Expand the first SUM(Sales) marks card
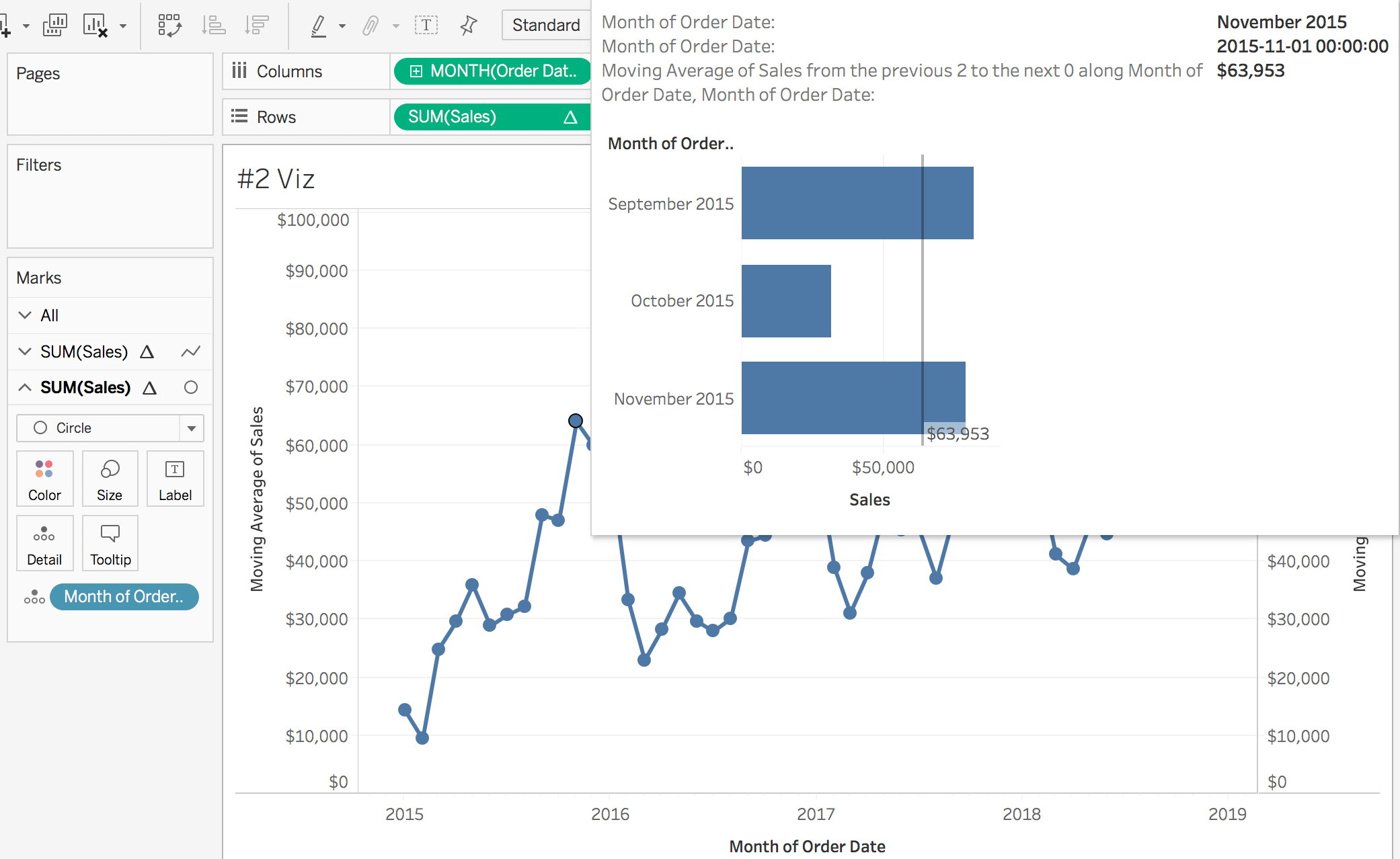Viewport: 1400px width, 859px height. [x=25, y=352]
